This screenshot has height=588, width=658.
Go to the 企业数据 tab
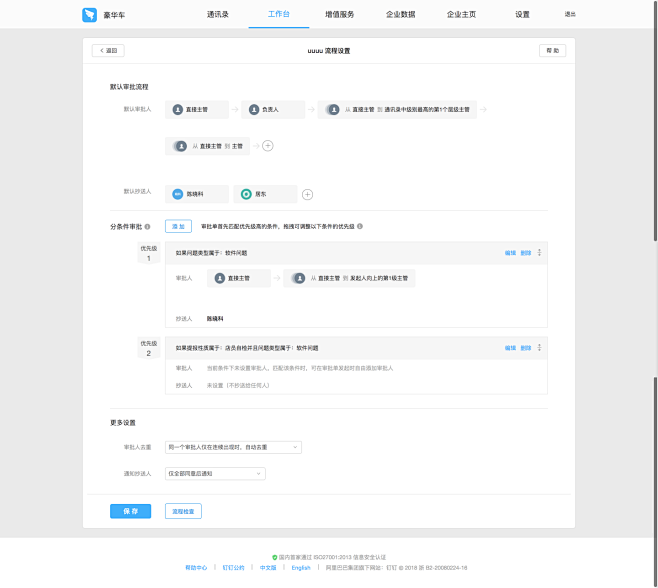pyautogui.click(x=400, y=14)
